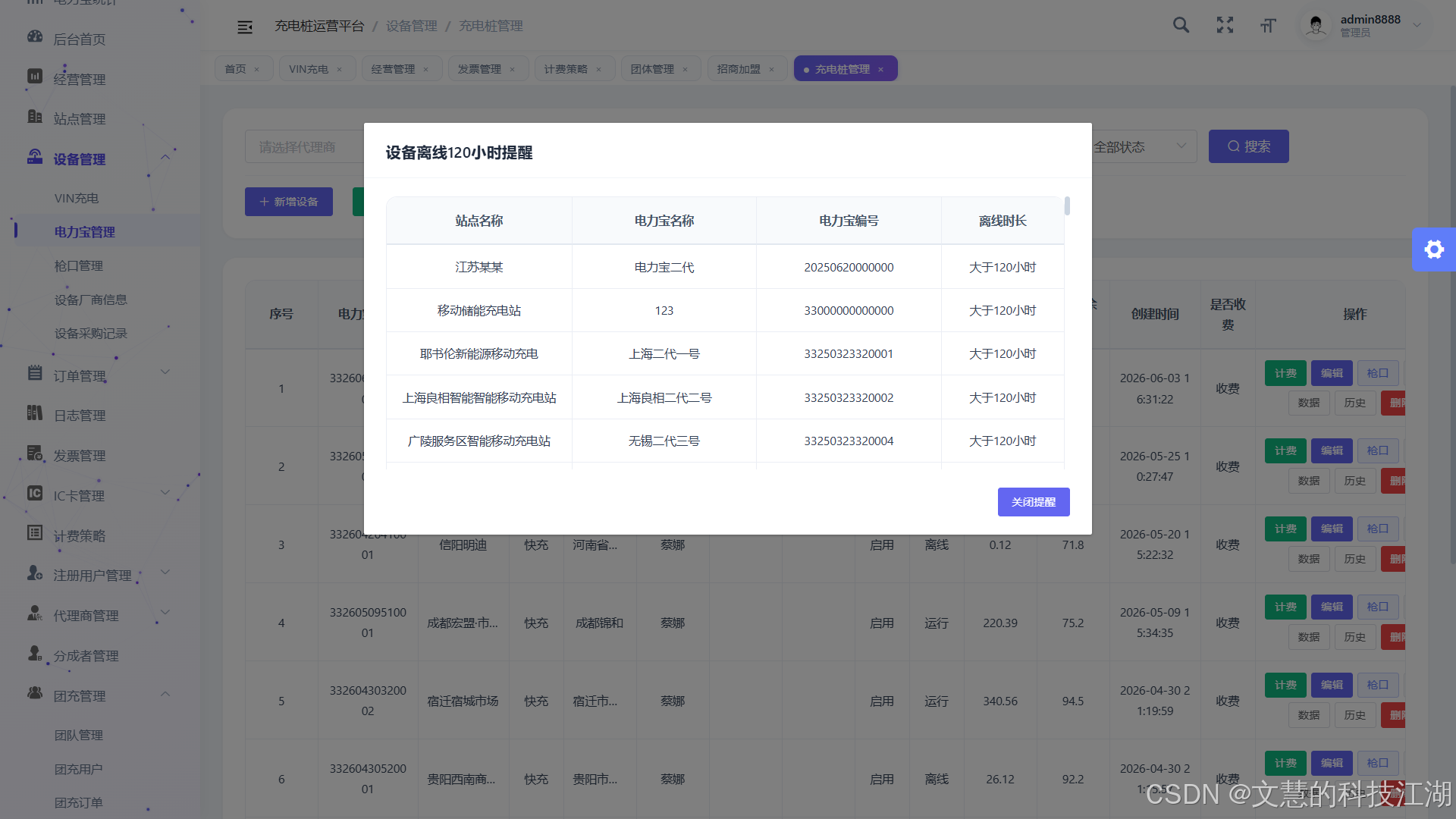This screenshot has height=819, width=1456.
Task: Click 计费 button for row 1
Action: pyautogui.click(x=1285, y=373)
